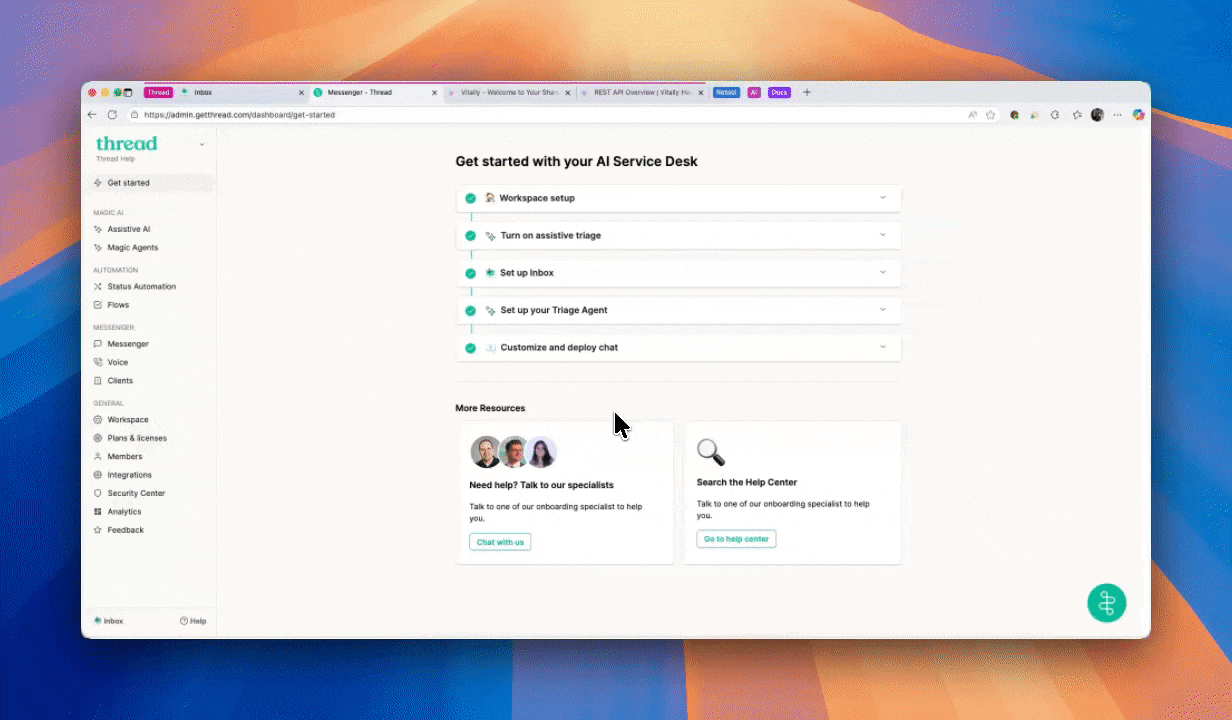
Task: Open the Thread workspace switcher dropdown
Action: [202, 145]
